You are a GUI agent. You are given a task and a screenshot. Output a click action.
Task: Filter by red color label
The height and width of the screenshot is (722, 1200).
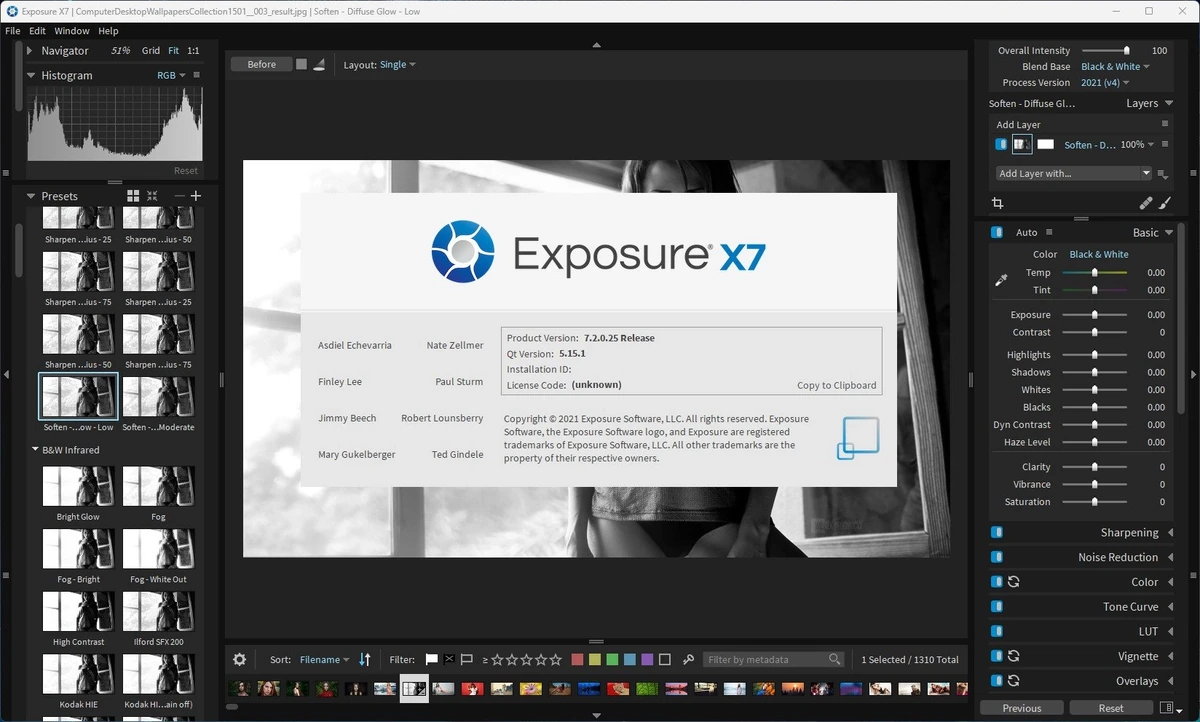click(578, 659)
